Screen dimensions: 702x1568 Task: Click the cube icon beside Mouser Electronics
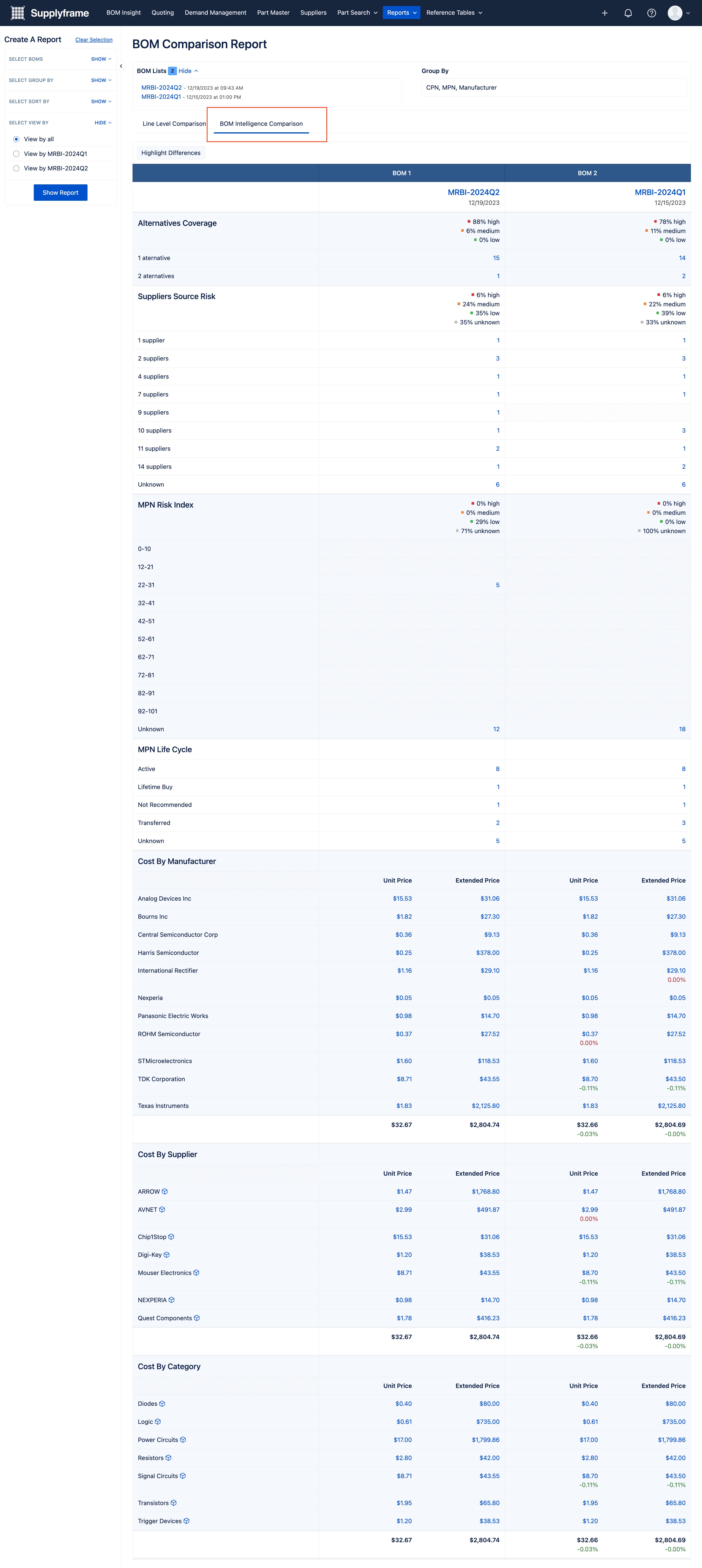coord(196,1273)
